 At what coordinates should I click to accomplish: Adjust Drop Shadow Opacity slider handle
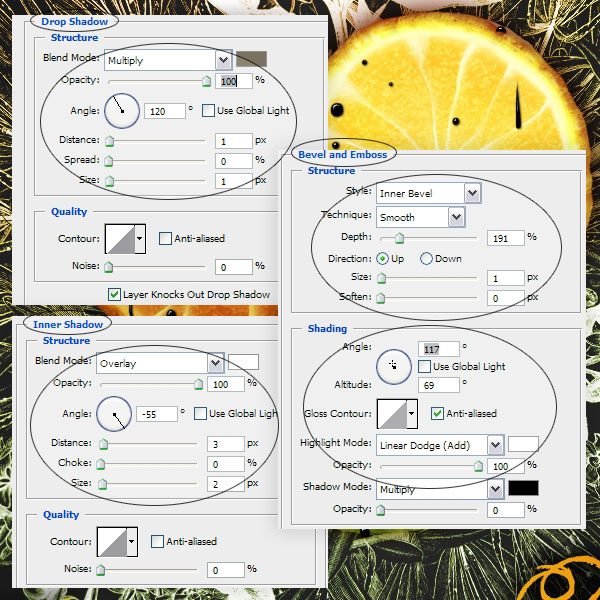206,81
